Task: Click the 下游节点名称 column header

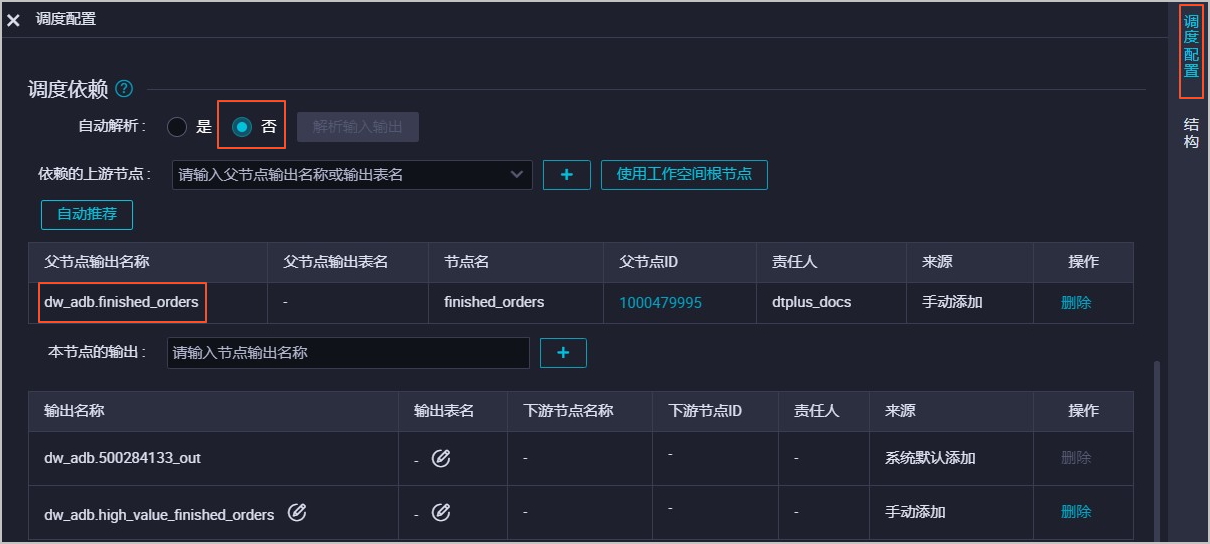Action: [568, 411]
